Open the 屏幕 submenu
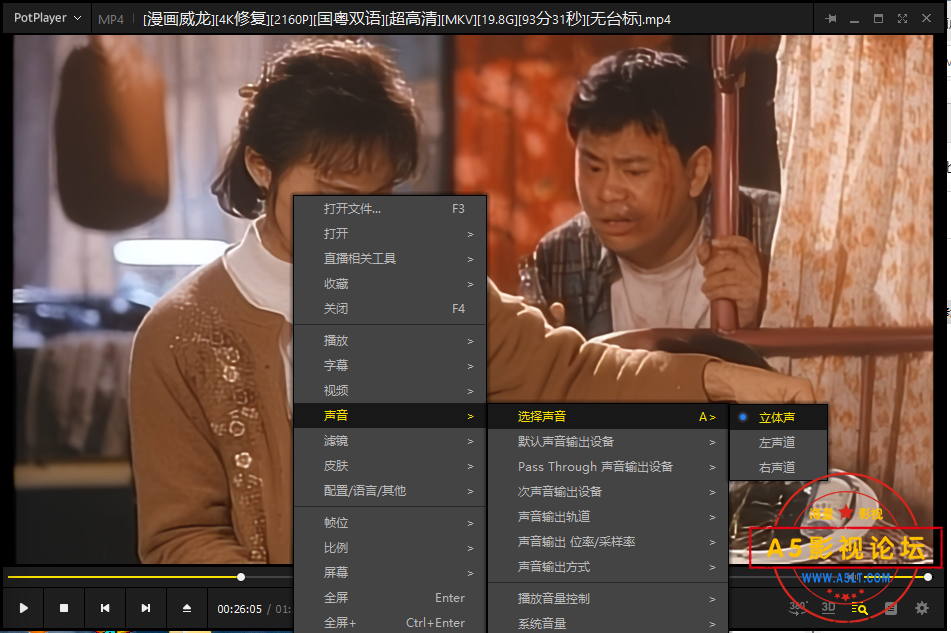951x633 pixels. coord(390,572)
